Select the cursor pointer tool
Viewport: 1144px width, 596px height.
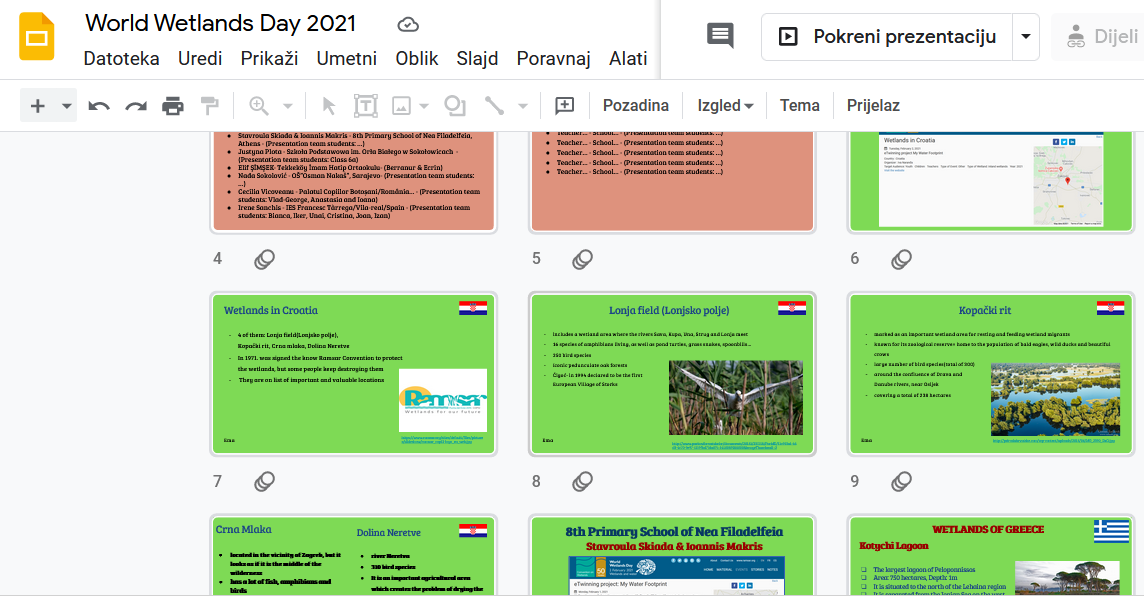click(x=329, y=107)
